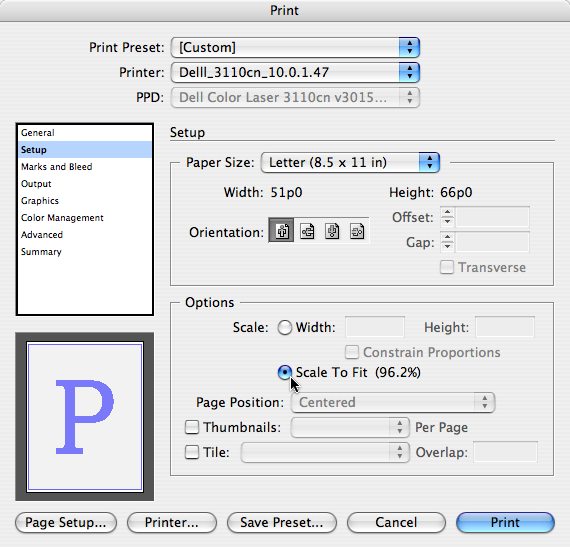Click the page preview thumbnail
570x547 pixels.
coord(85,417)
